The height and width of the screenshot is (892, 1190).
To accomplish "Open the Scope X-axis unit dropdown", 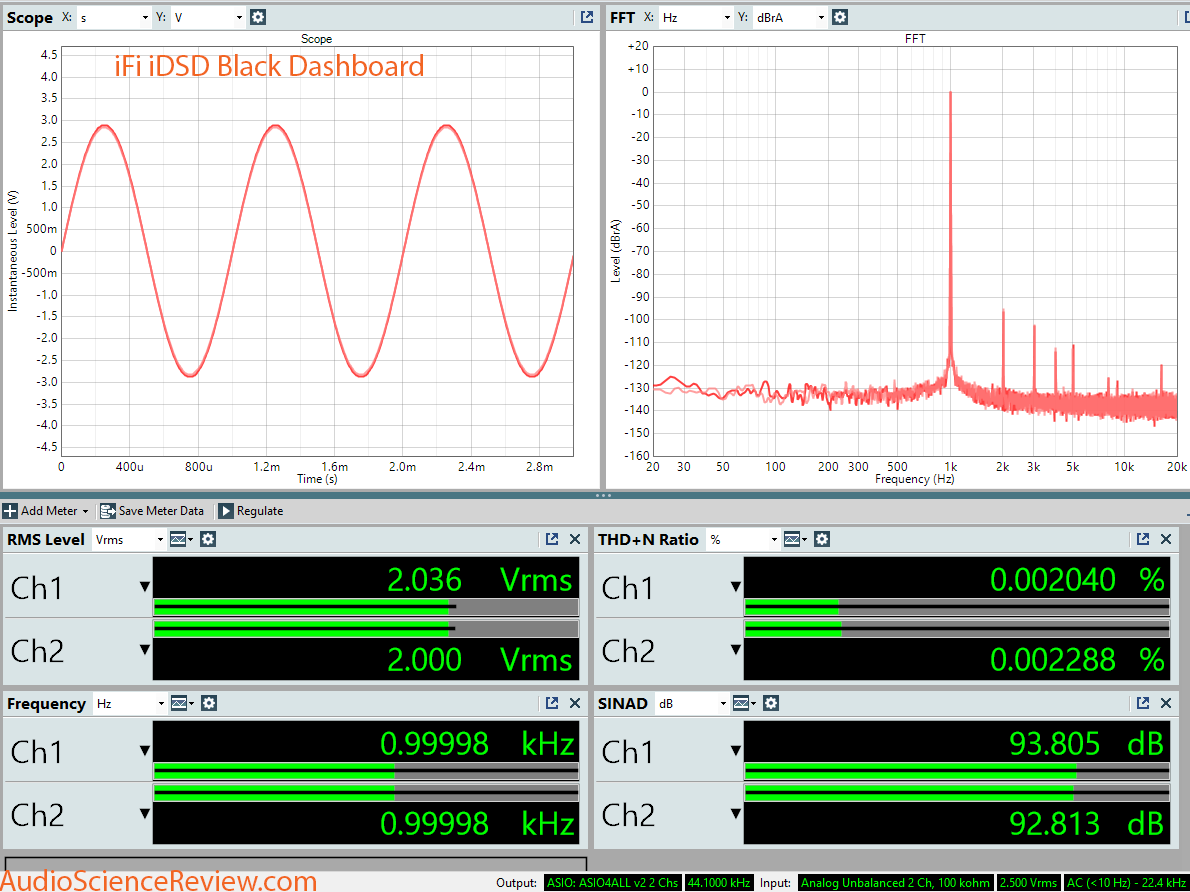I will click(x=113, y=17).
